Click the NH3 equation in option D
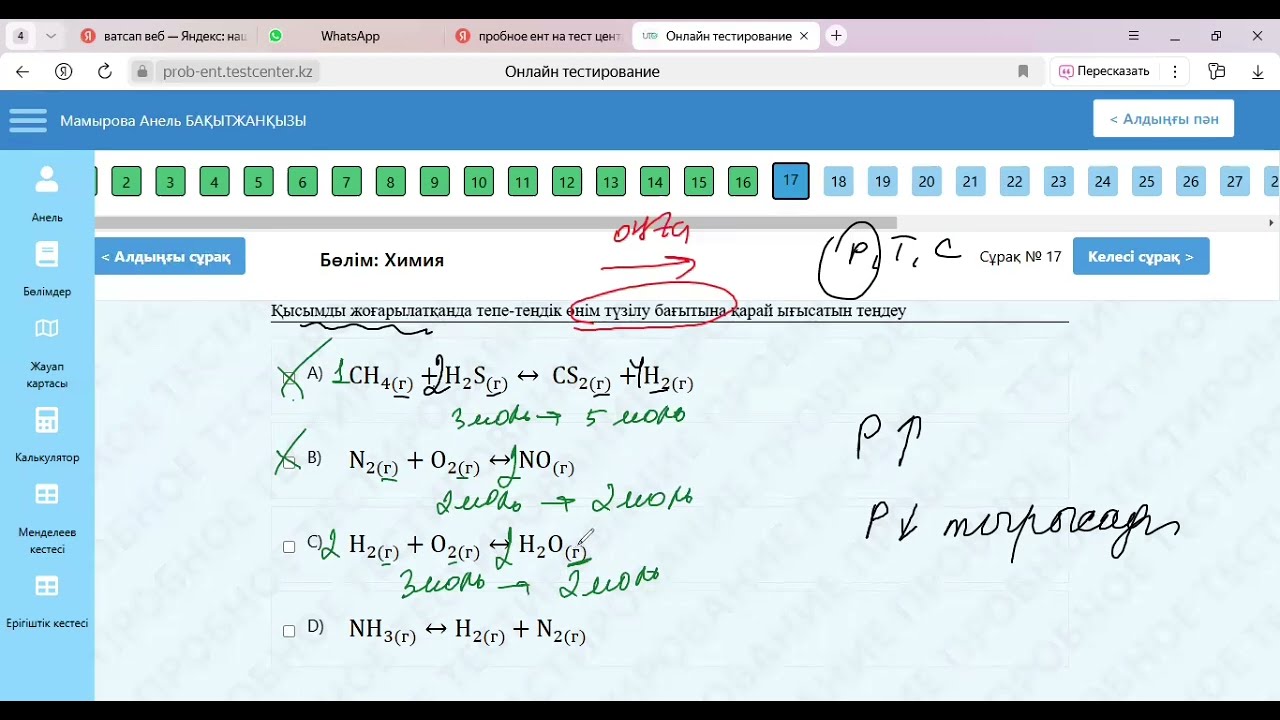1280x720 pixels. coord(467,630)
